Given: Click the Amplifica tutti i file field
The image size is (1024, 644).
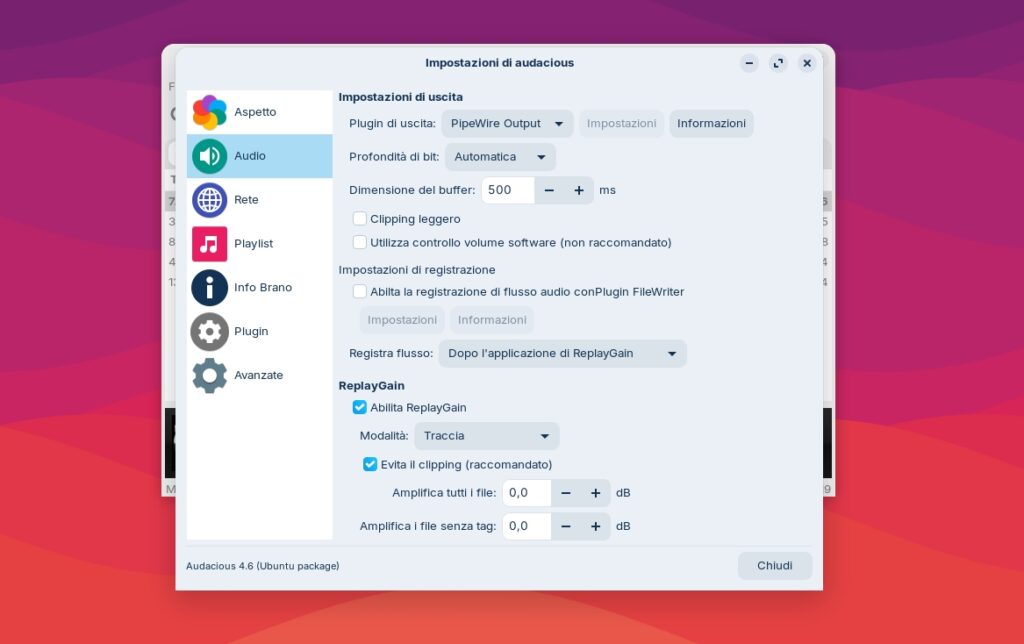Looking at the screenshot, I should (x=527, y=493).
